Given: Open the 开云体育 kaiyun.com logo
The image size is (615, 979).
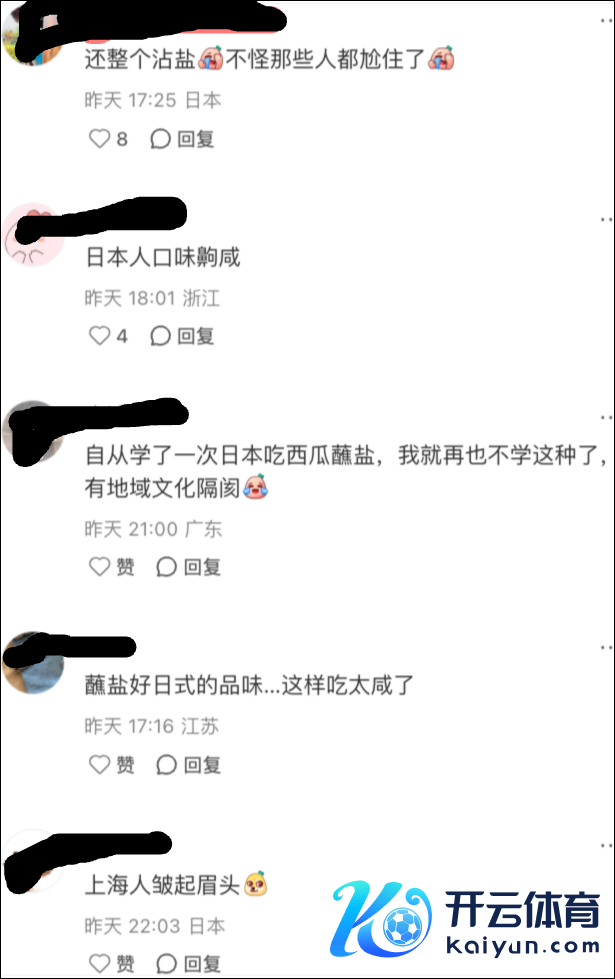Looking at the screenshot, I should point(466,918).
